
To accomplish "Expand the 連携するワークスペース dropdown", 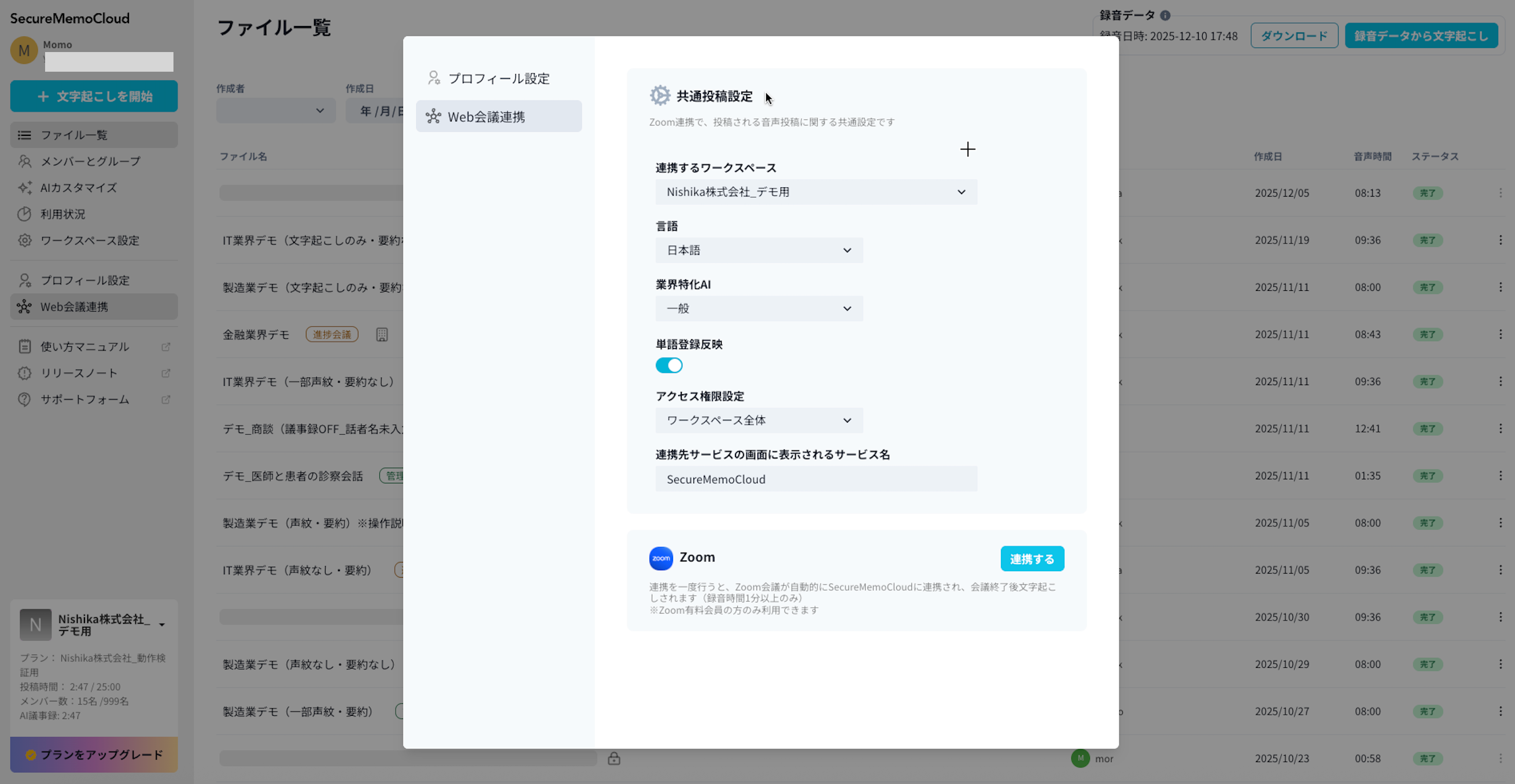I will [816, 192].
